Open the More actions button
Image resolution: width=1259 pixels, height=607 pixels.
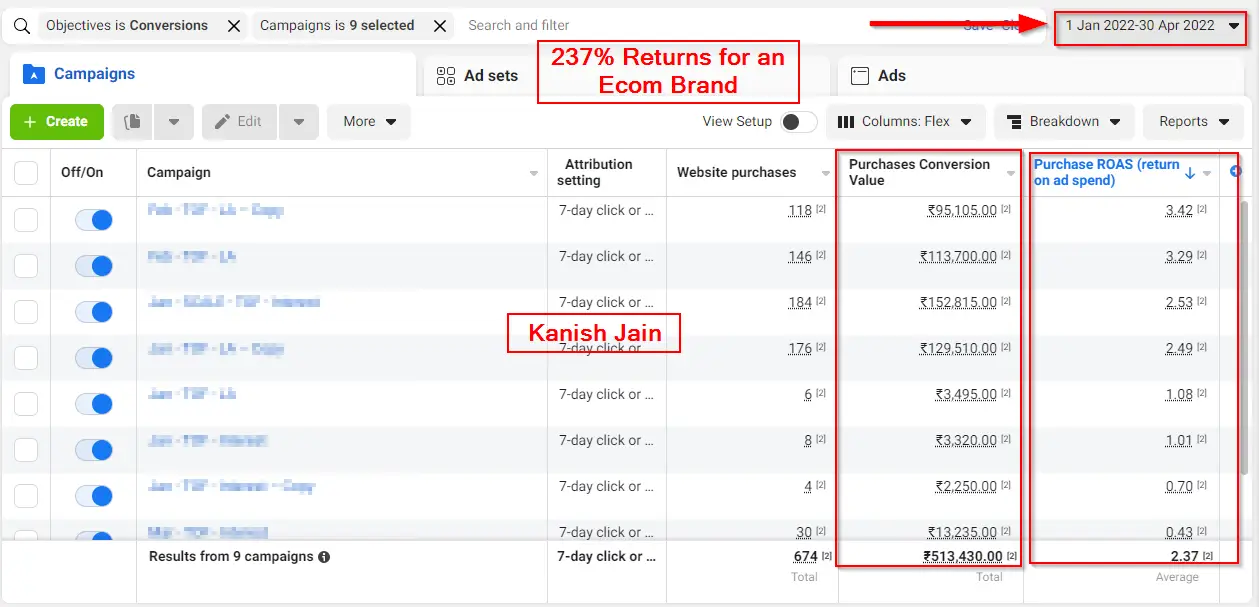tap(369, 122)
